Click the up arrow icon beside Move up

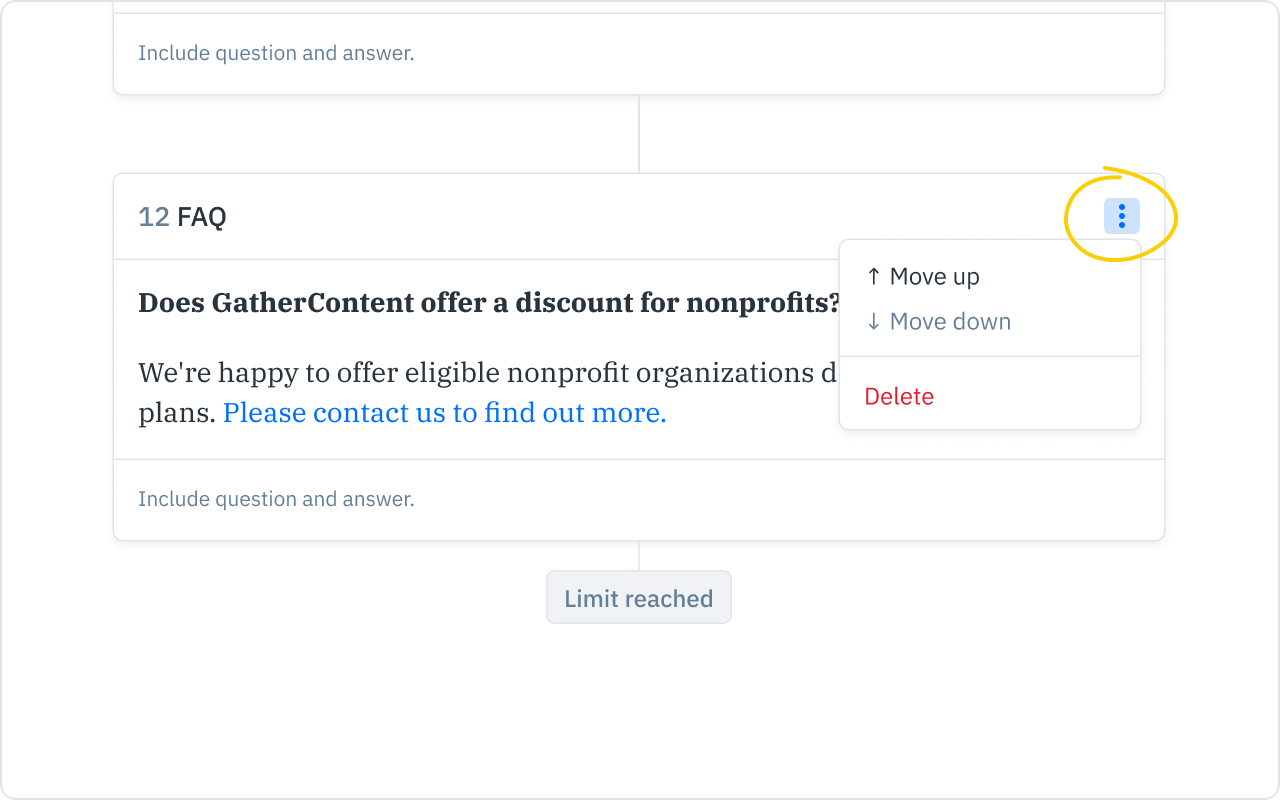pos(873,277)
